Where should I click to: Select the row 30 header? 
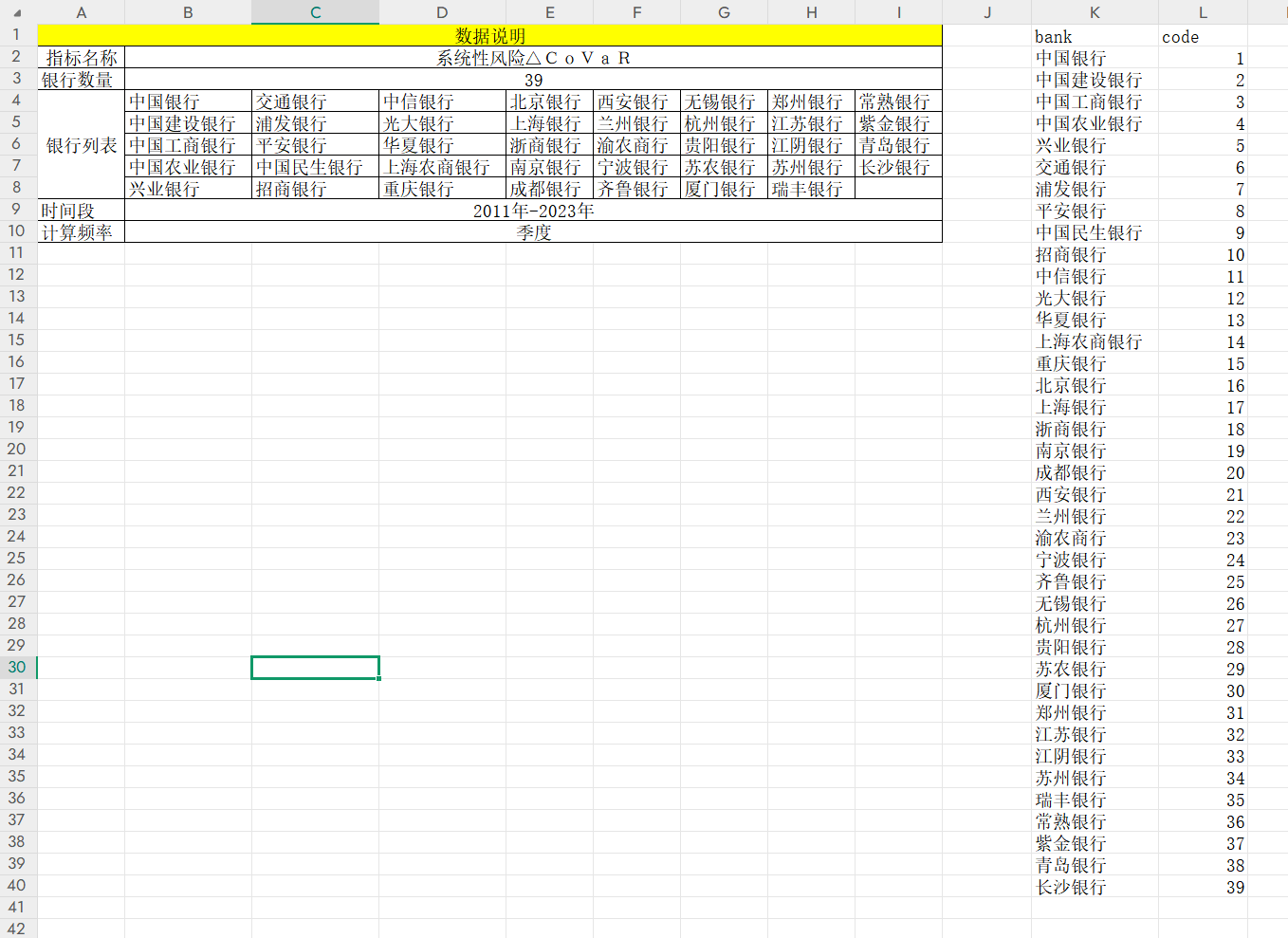point(17,668)
